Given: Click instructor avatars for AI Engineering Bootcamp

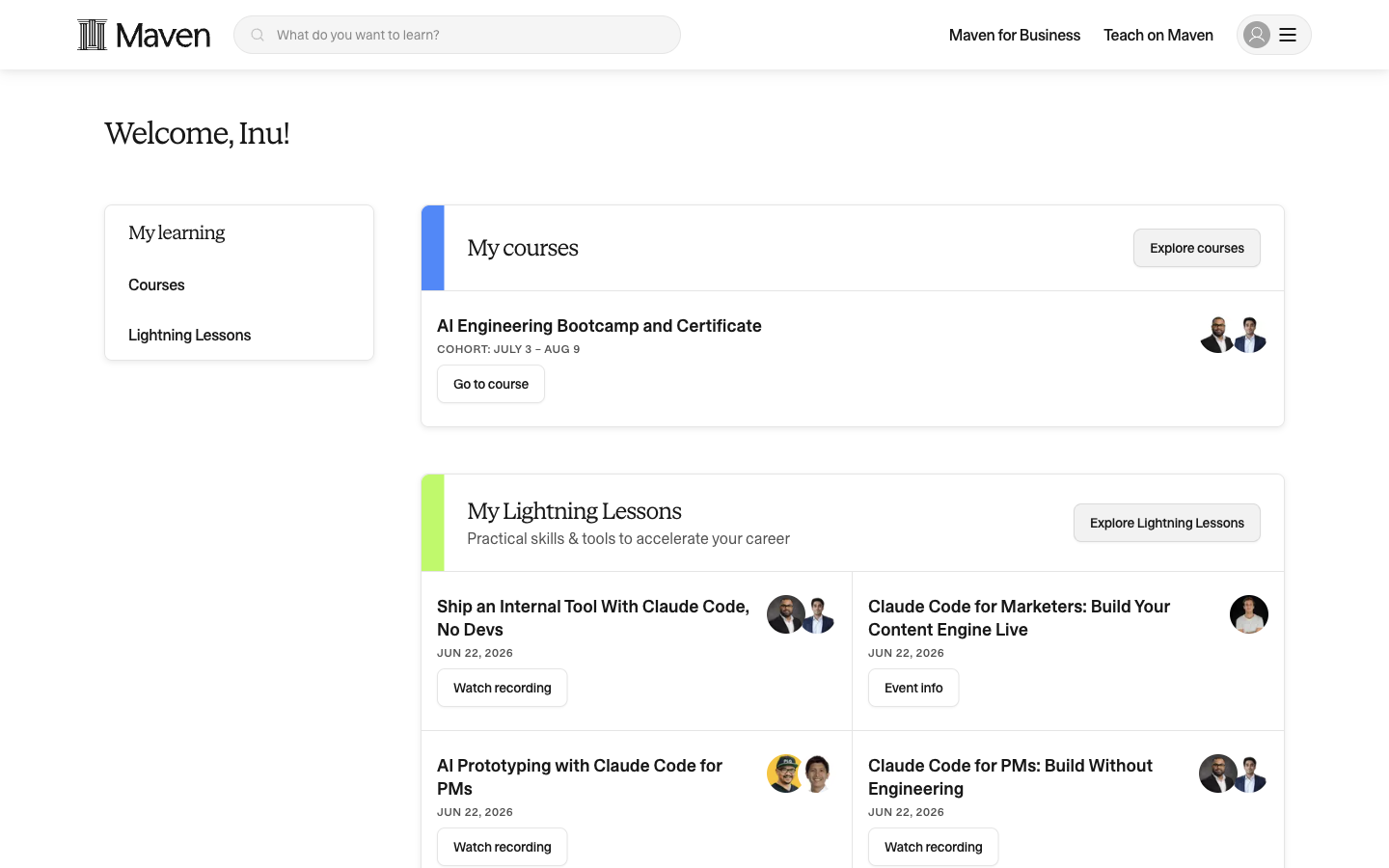Looking at the screenshot, I should coord(1234,335).
